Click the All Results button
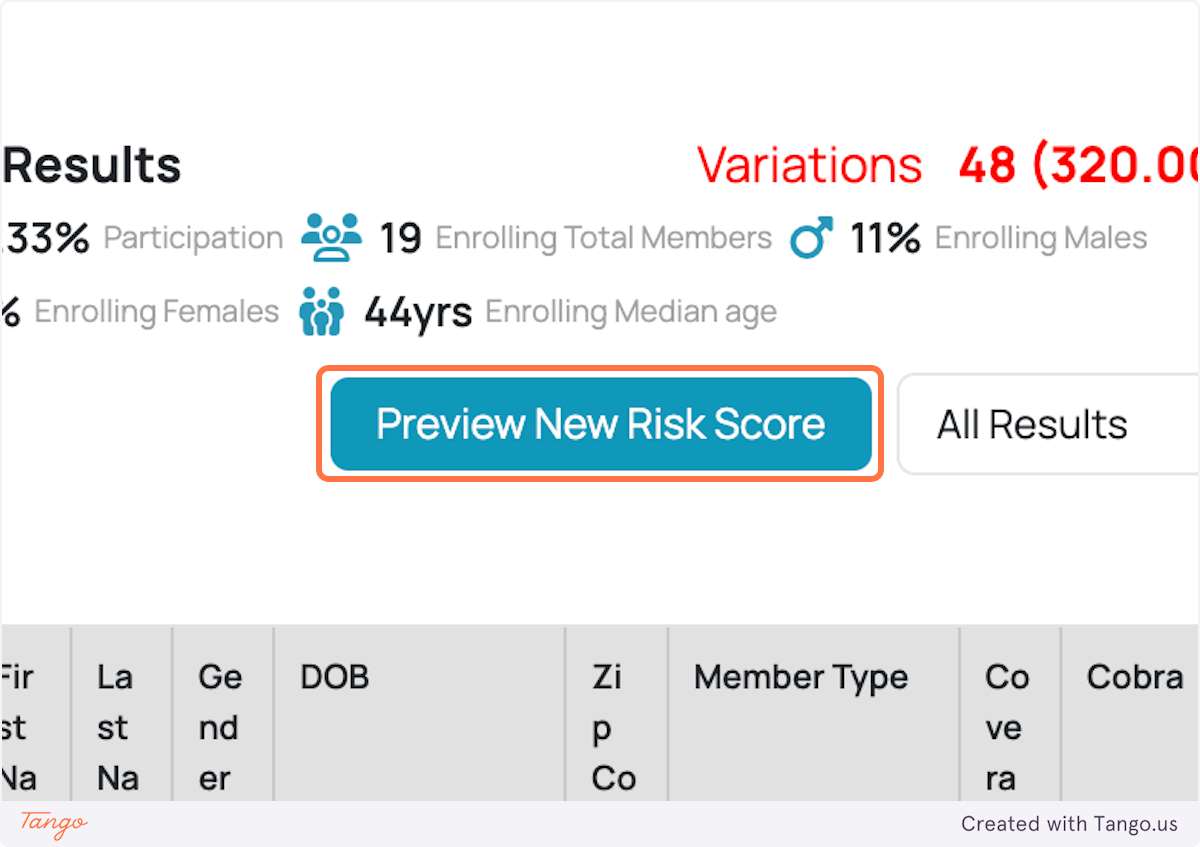 tap(1031, 423)
